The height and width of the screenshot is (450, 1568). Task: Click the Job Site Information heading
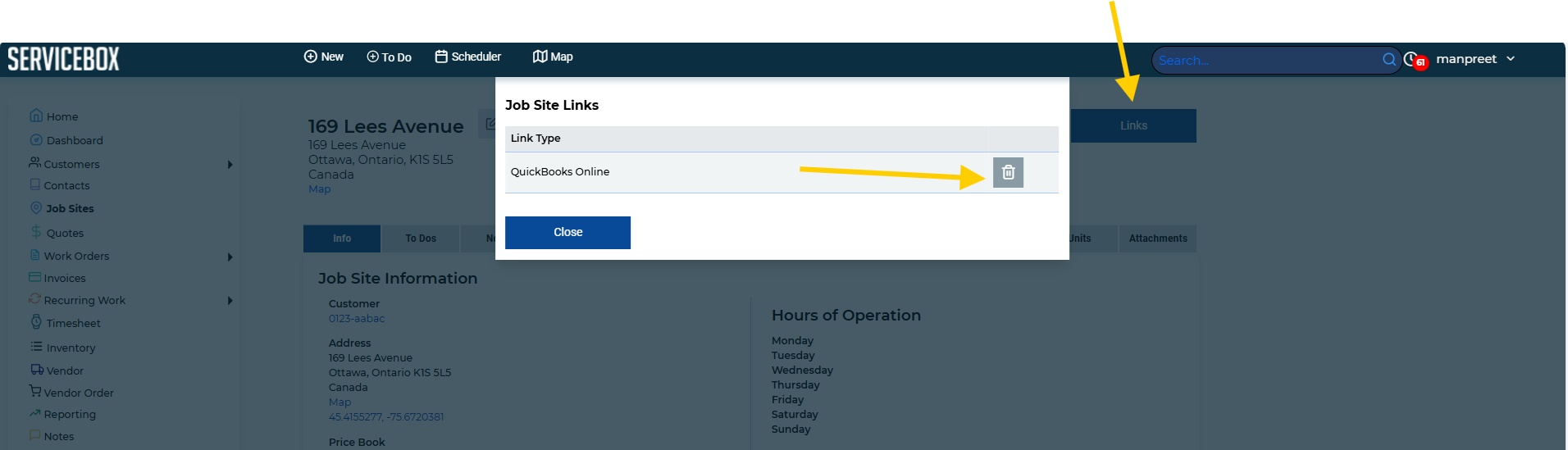coord(398,279)
